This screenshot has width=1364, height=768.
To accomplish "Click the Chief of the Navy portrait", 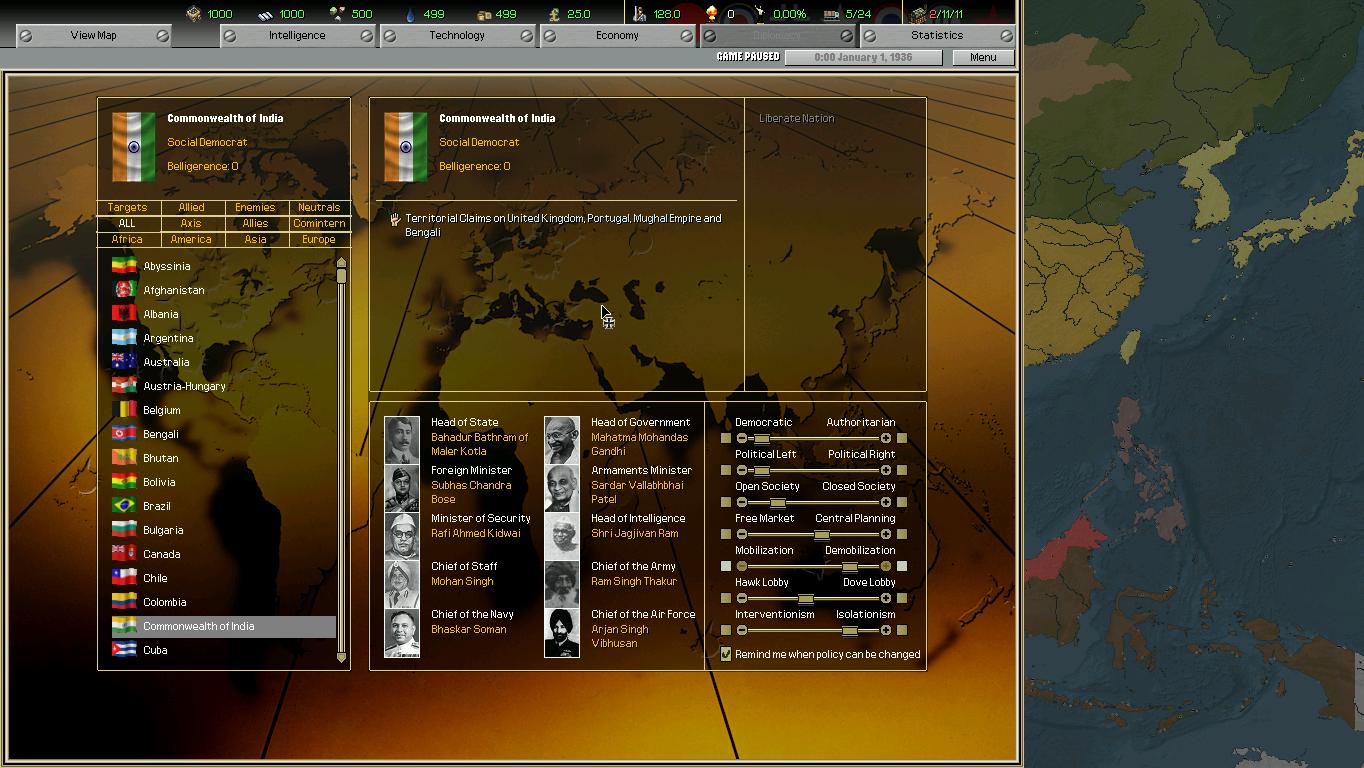I will pos(402,632).
